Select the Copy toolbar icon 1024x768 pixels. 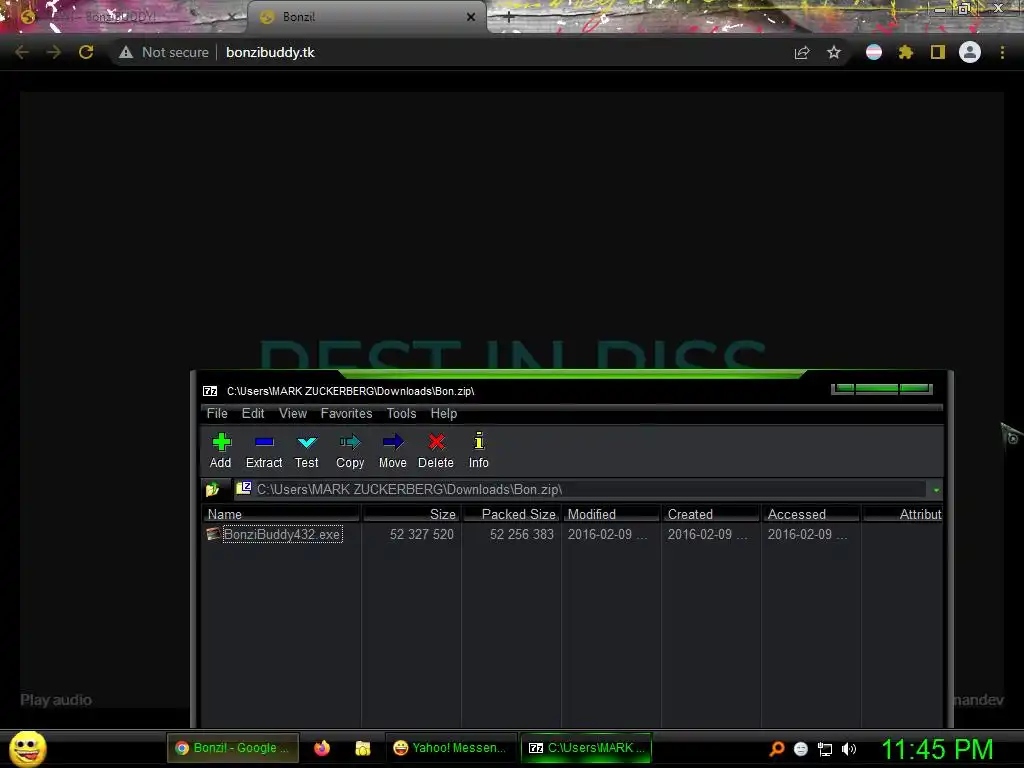pos(350,451)
